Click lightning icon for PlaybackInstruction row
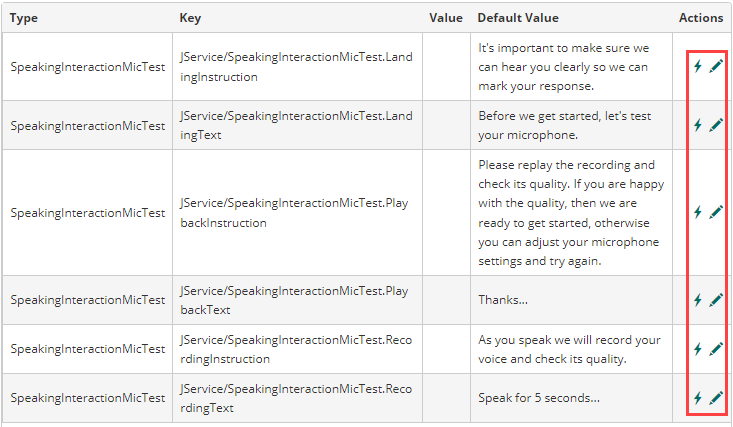 click(x=698, y=212)
